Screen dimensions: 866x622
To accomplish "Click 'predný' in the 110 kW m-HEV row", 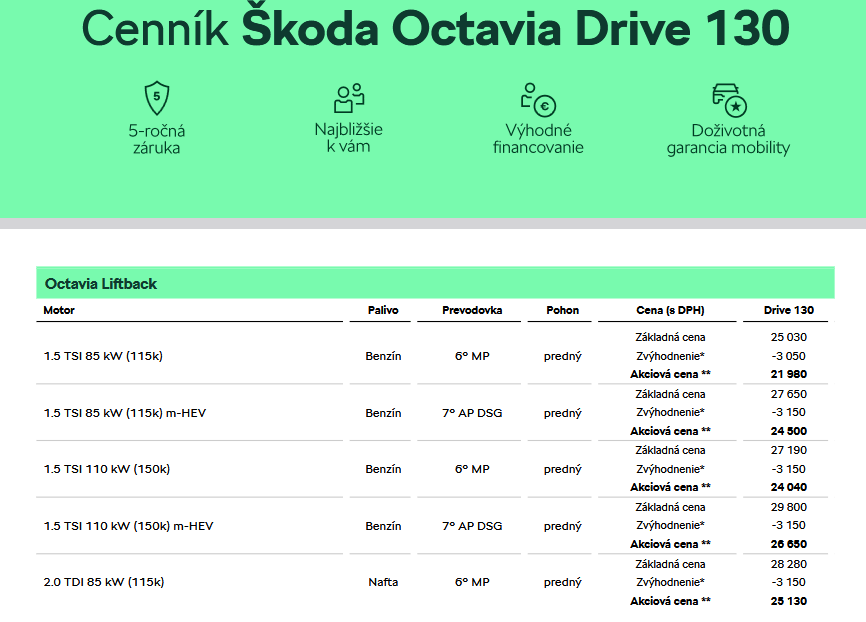I will point(563,526).
